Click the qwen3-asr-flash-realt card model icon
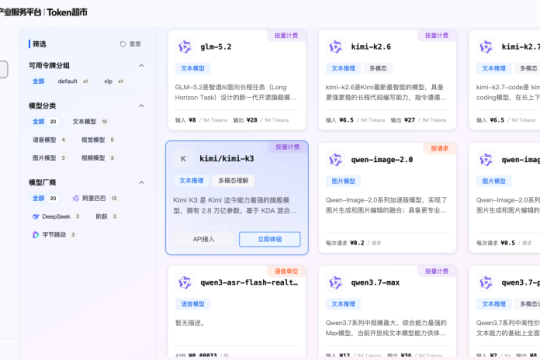 [185, 283]
